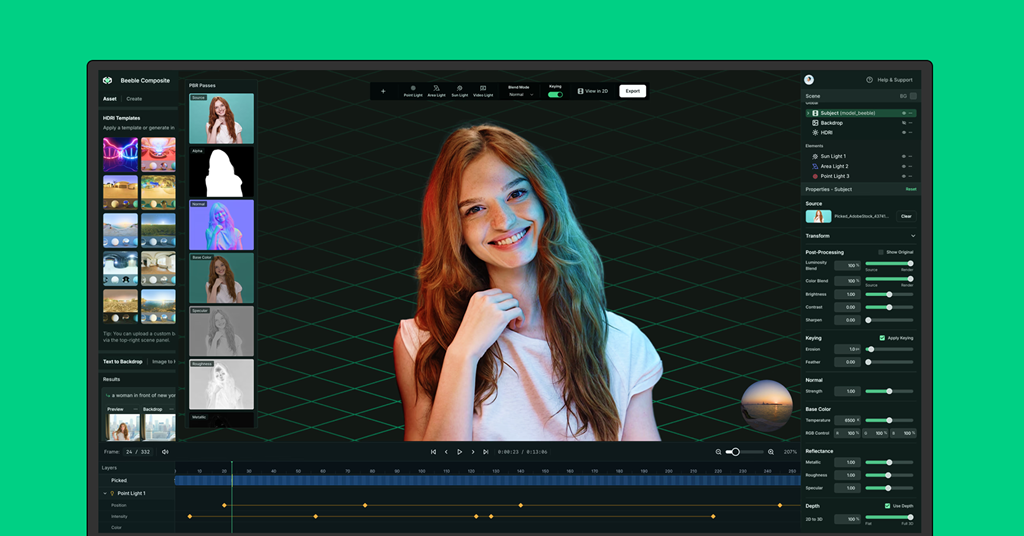Collapse the Point Light 1 layer
The height and width of the screenshot is (536, 1024).
pos(105,493)
